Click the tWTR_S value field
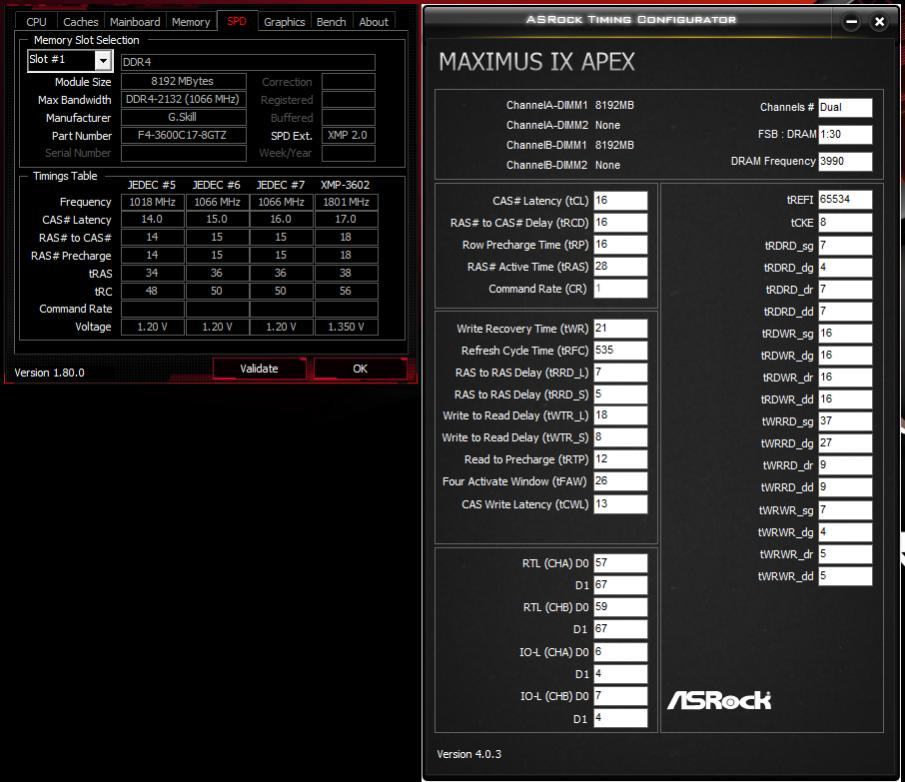905x782 pixels. (620, 437)
